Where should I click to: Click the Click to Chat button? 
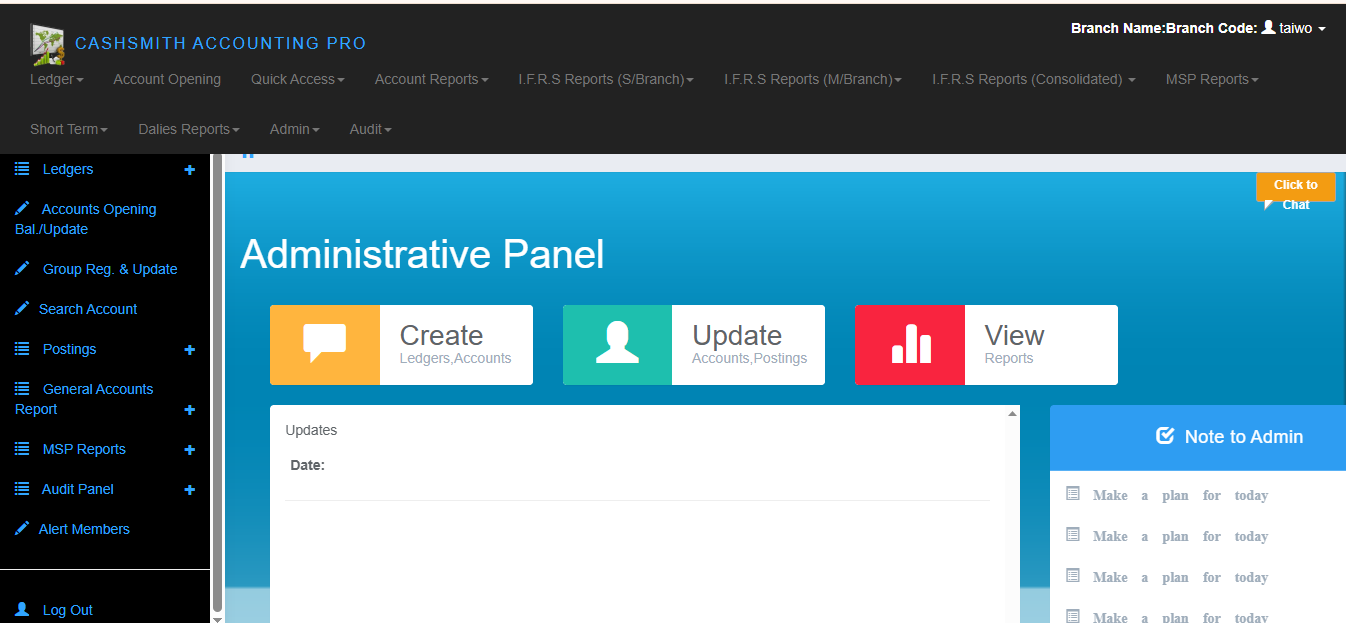1295,189
